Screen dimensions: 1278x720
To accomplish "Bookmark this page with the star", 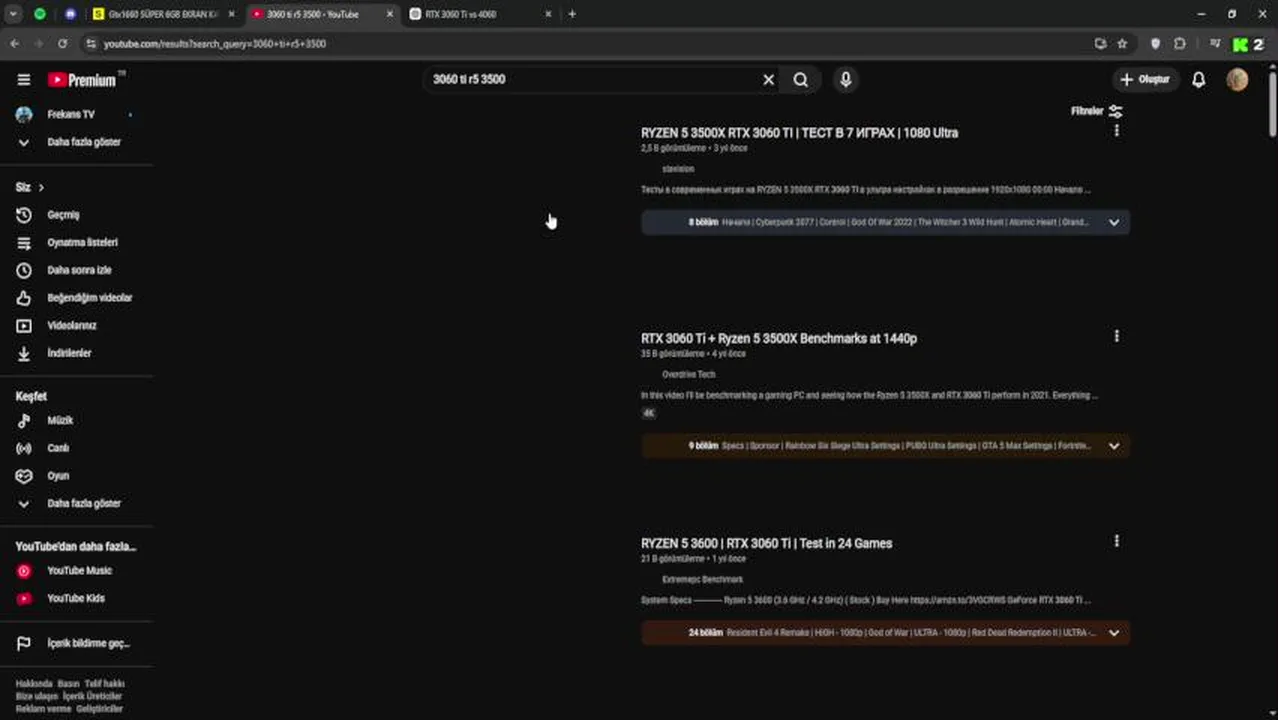I will click(x=1122, y=44).
